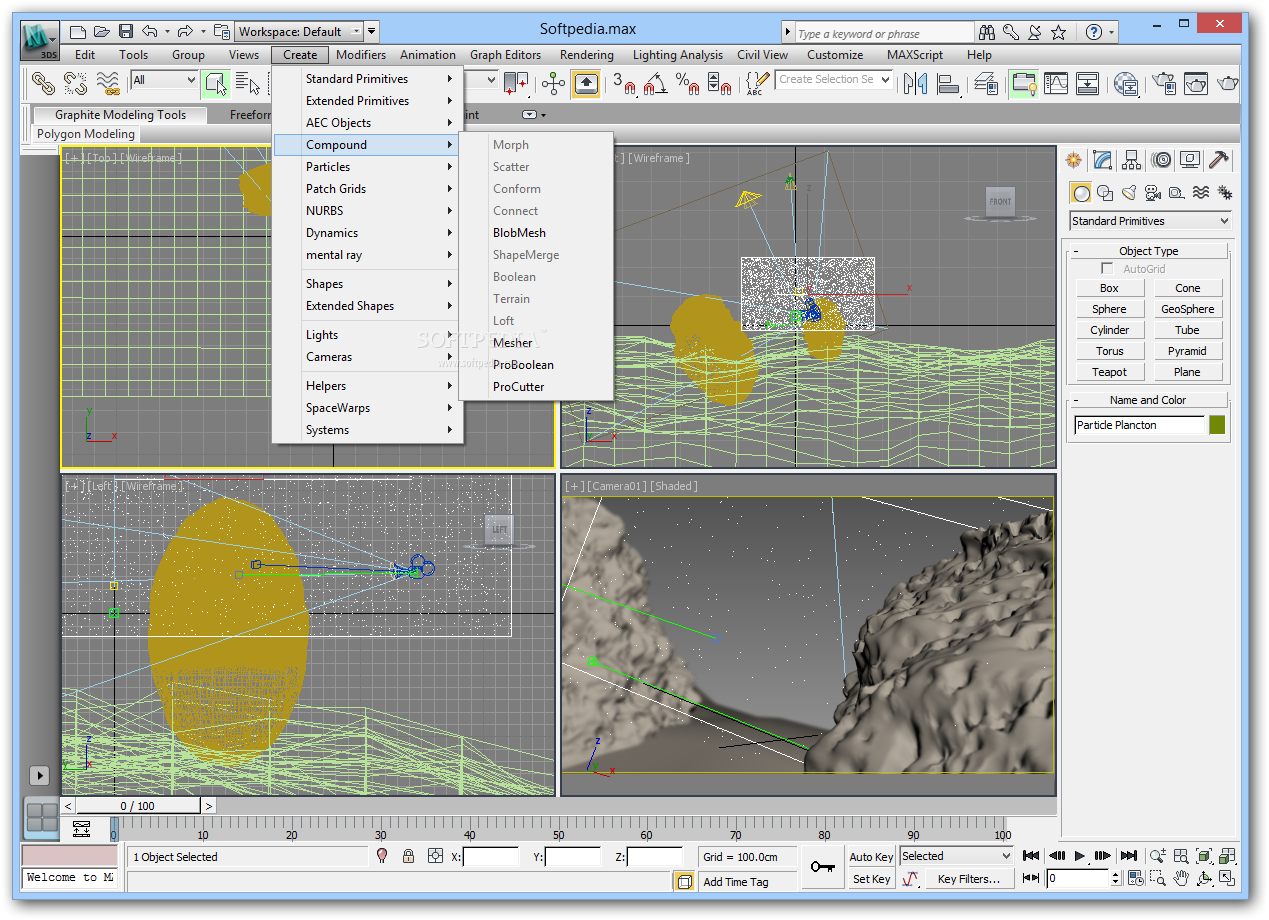This screenshot has height=920, width=1269.
Task: Open the Curve Editor icon
Action: tap(1056, 83)
